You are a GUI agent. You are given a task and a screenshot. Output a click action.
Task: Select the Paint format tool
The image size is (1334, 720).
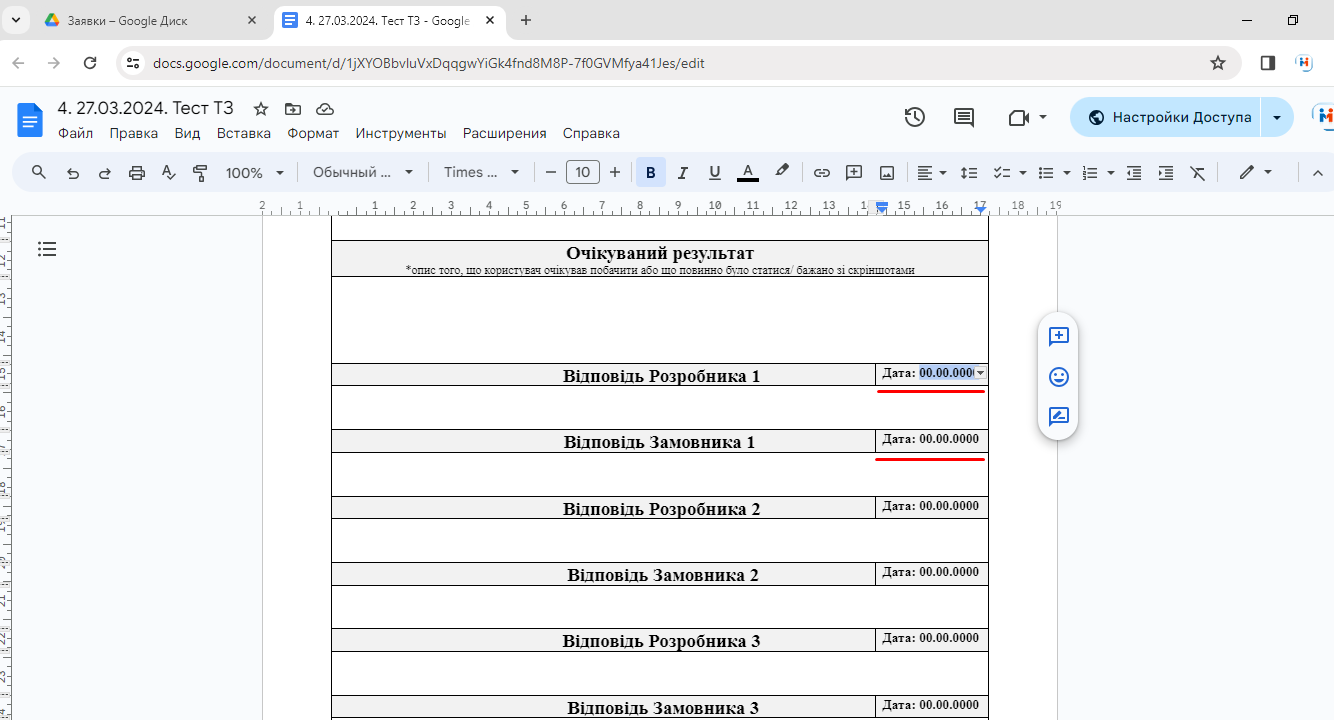(200, 173)
